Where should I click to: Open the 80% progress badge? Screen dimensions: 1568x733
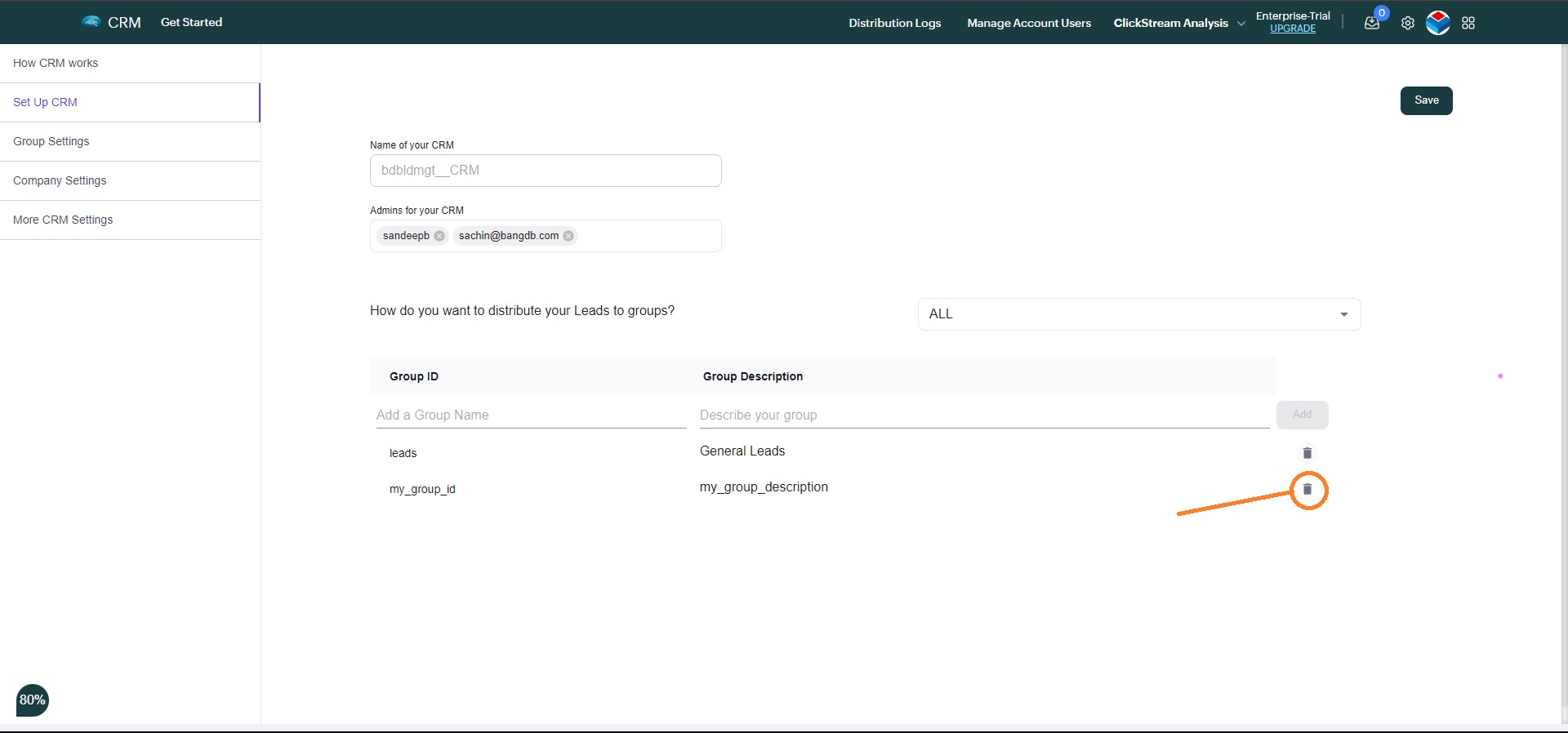(x=33, y=700)
